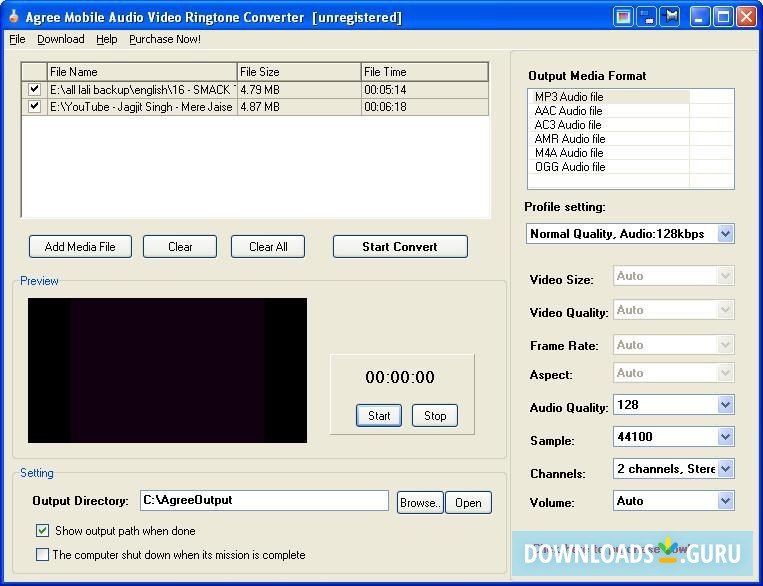
Task: Click the File Name column header
Action: 142,72
